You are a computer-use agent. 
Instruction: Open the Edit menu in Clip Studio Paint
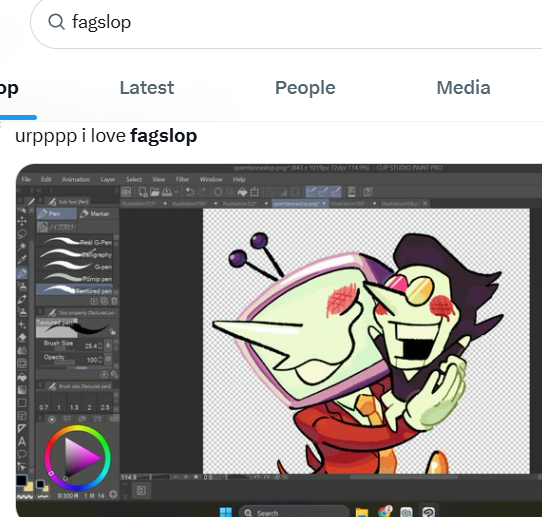46,179
